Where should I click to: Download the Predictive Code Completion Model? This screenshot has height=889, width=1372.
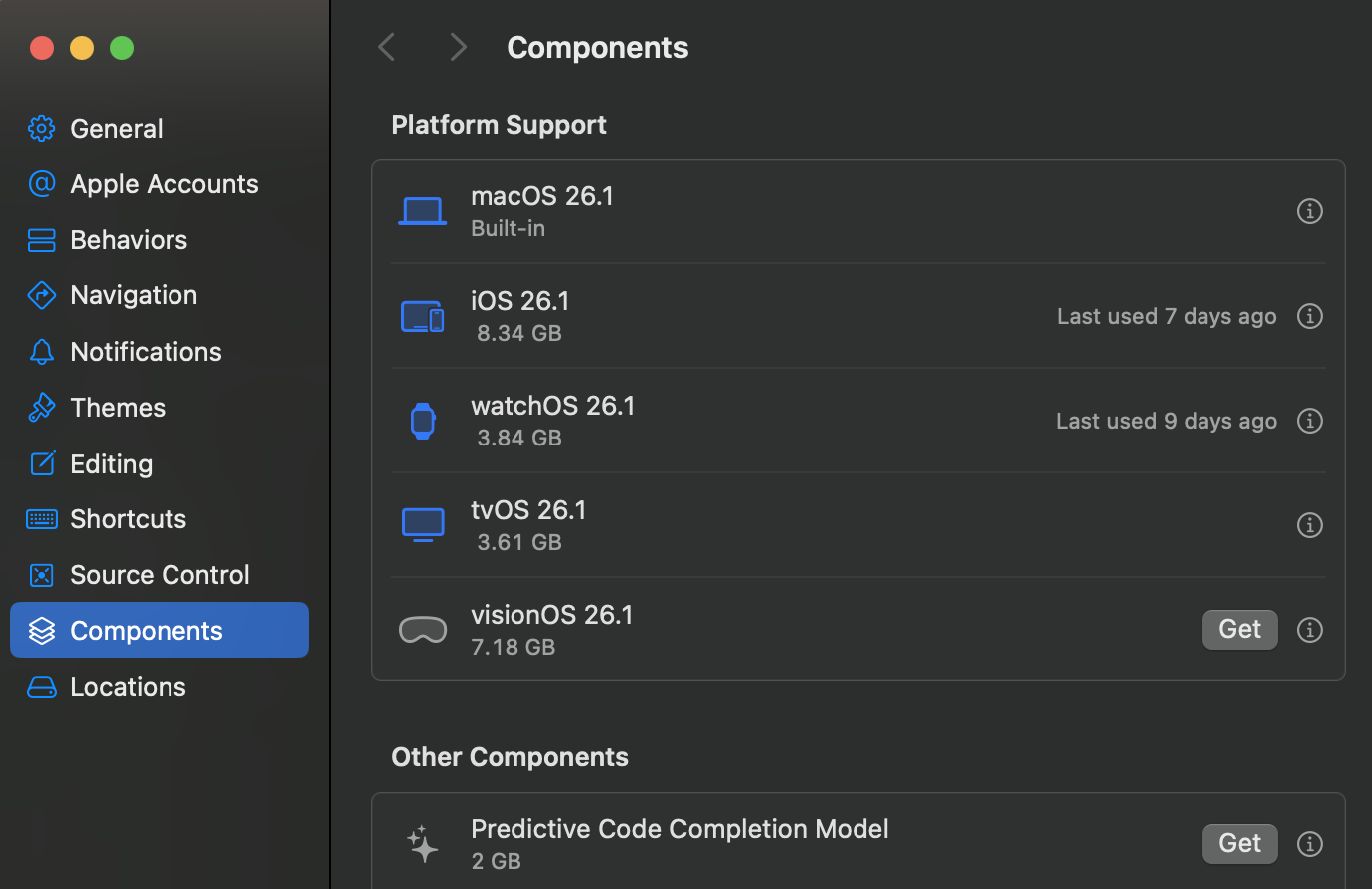pos(1239,843)
